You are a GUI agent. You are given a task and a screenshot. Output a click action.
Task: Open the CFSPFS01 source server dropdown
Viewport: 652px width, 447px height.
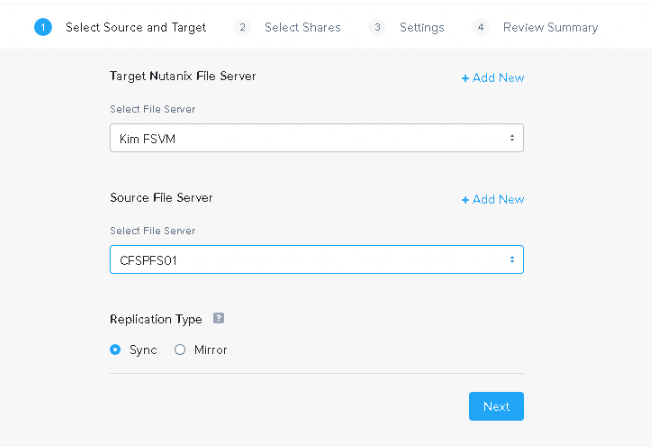(x=316, y=259)
